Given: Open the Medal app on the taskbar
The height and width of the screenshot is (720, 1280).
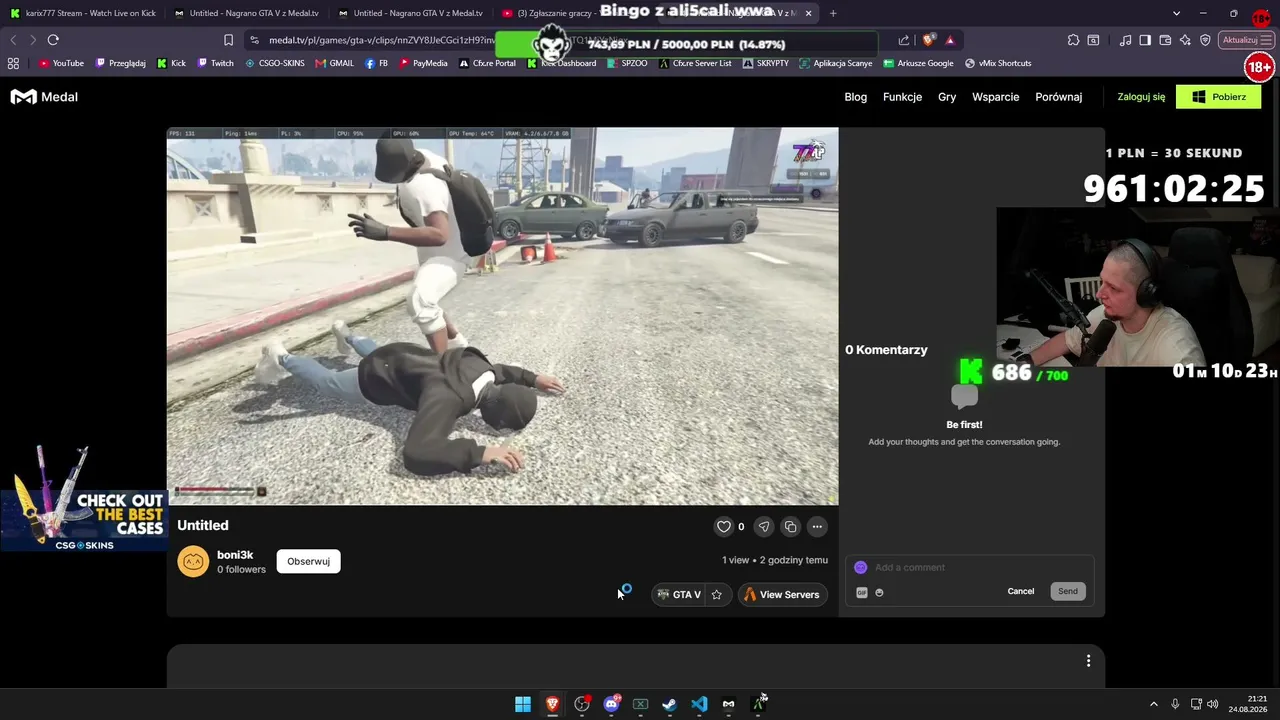Looking at the screenshot, I should coord(728,704).
